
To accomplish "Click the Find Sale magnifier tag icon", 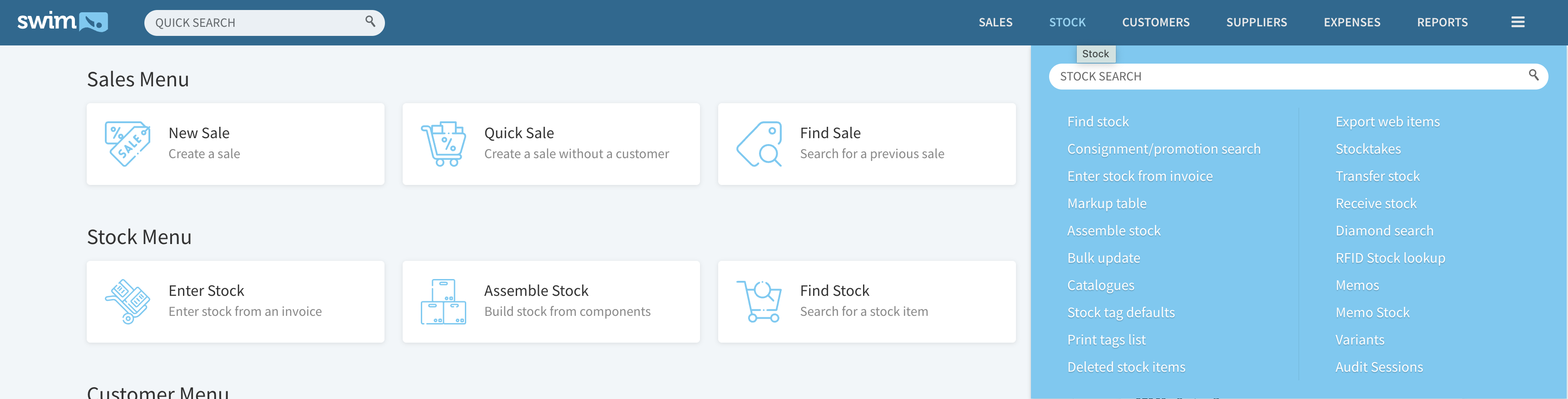I will [759, 144].
